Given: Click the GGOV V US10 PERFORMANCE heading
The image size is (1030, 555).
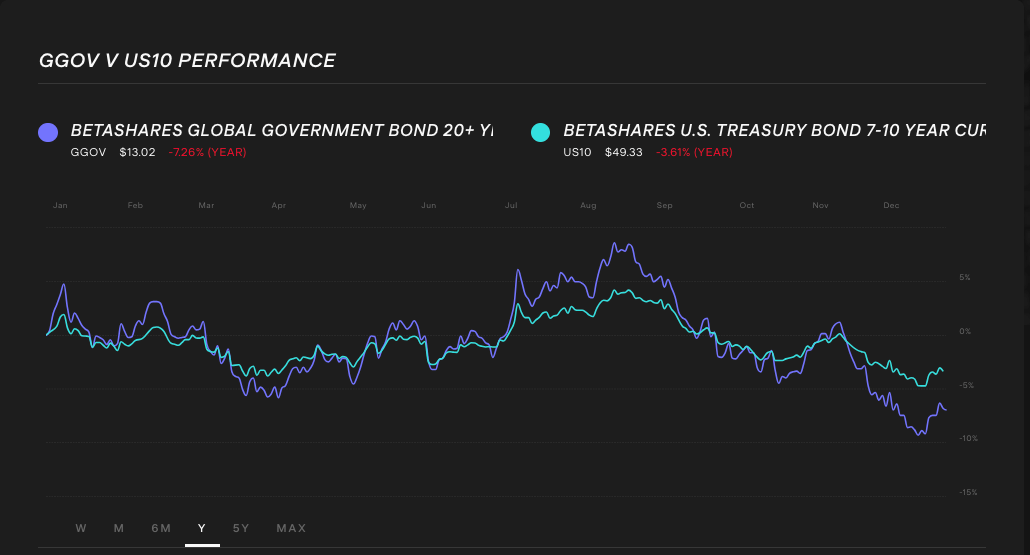Looking at the screenshot, I should (187, 60).
